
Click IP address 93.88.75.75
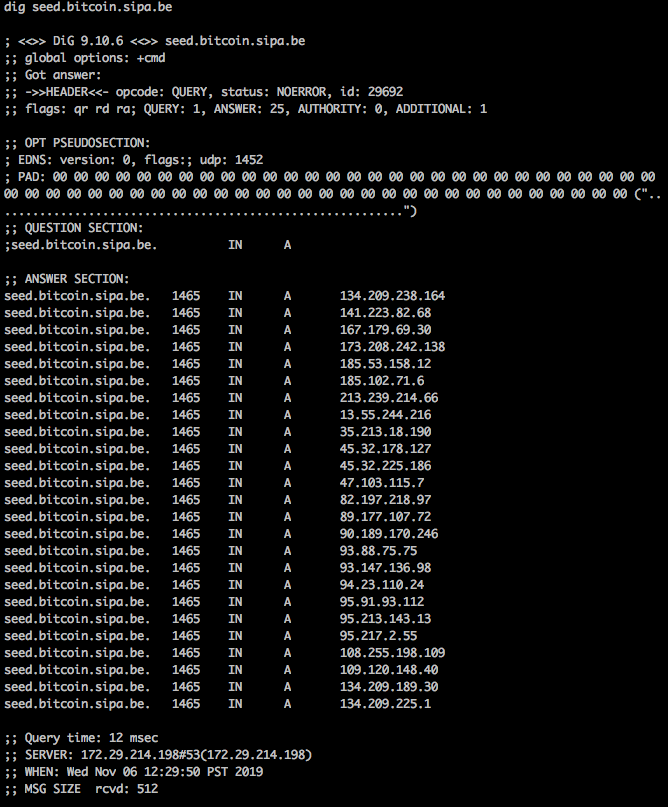(378, 551)
